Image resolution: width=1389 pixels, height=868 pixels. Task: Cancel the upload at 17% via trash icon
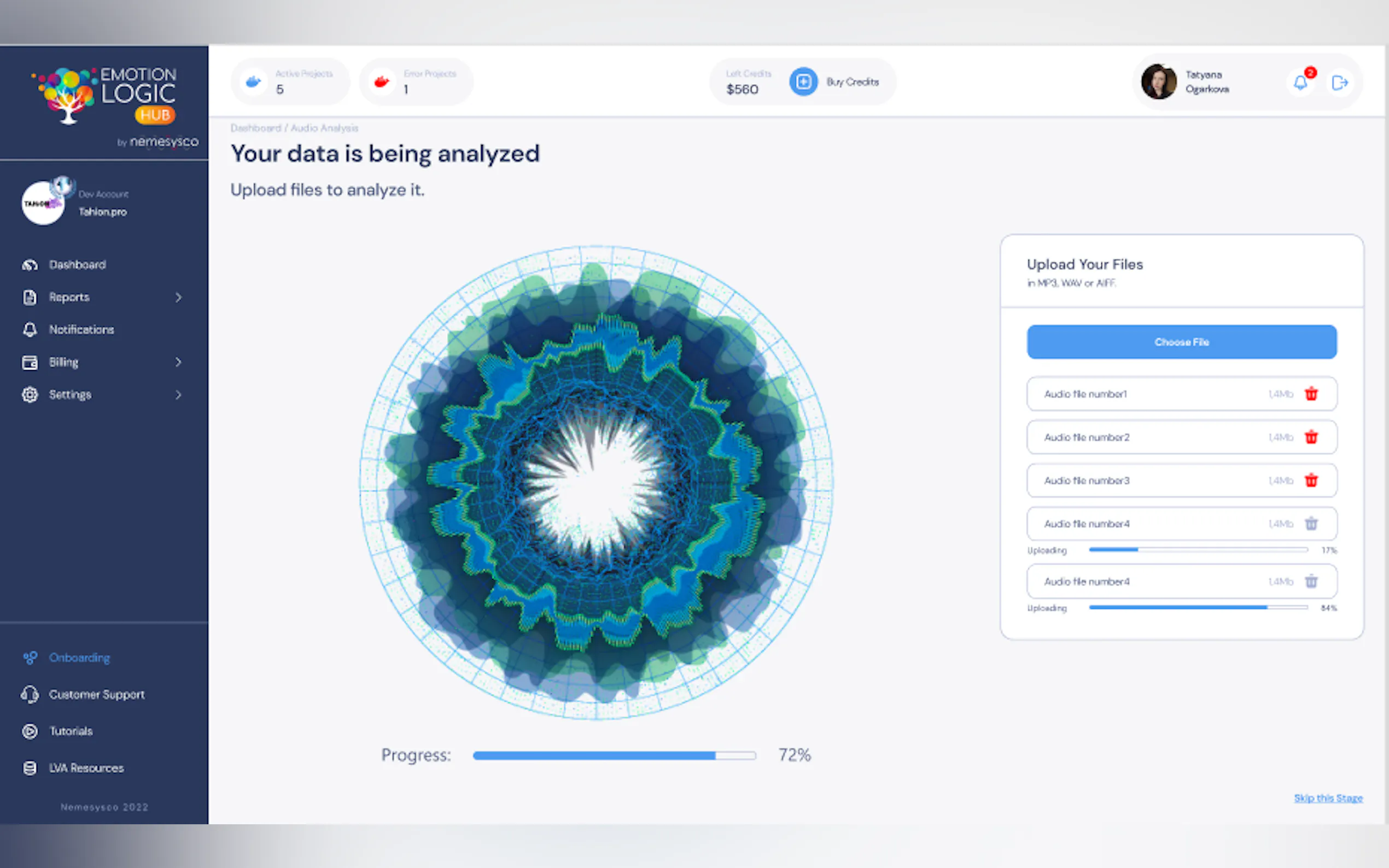pos(1311,524)
